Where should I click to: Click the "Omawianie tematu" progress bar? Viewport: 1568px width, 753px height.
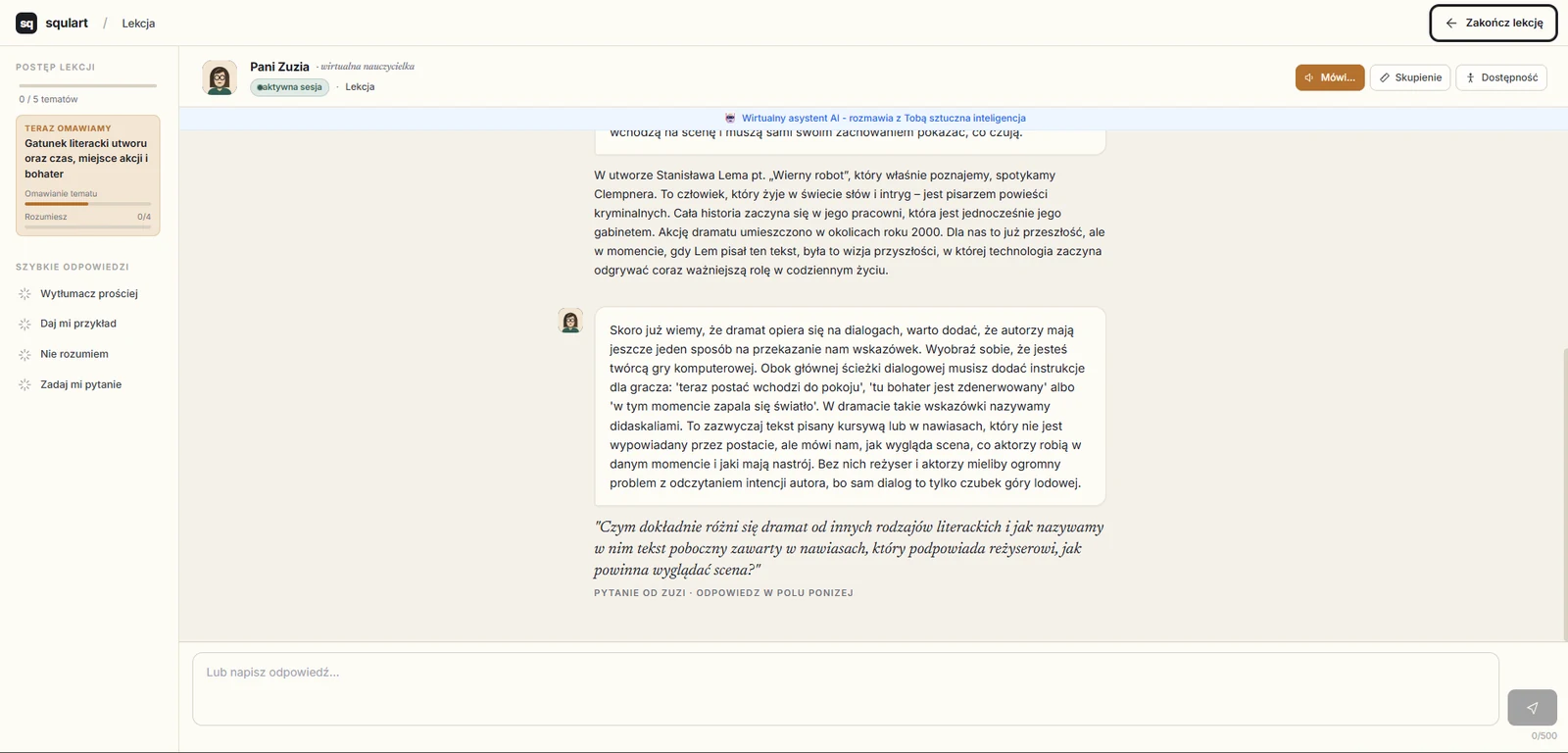point(88,204)
